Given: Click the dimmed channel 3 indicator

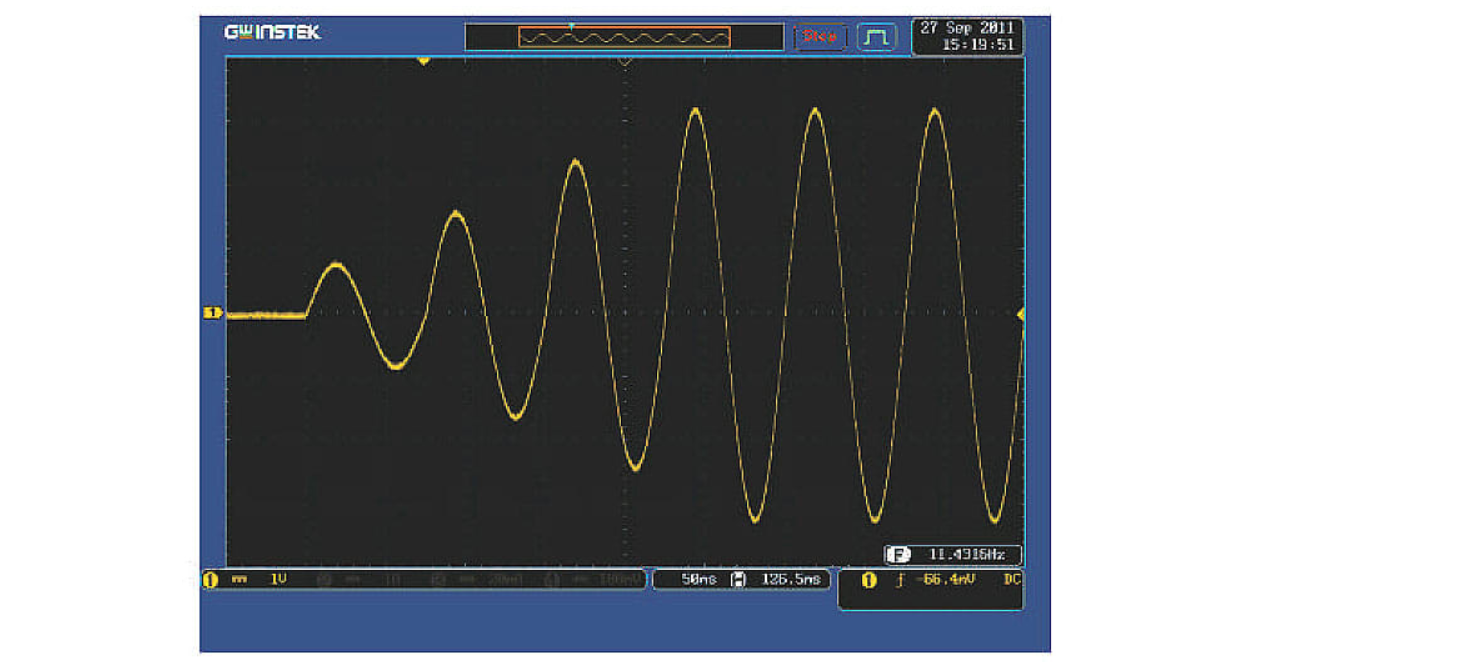Looking at the screenshot, I should 439,579.
